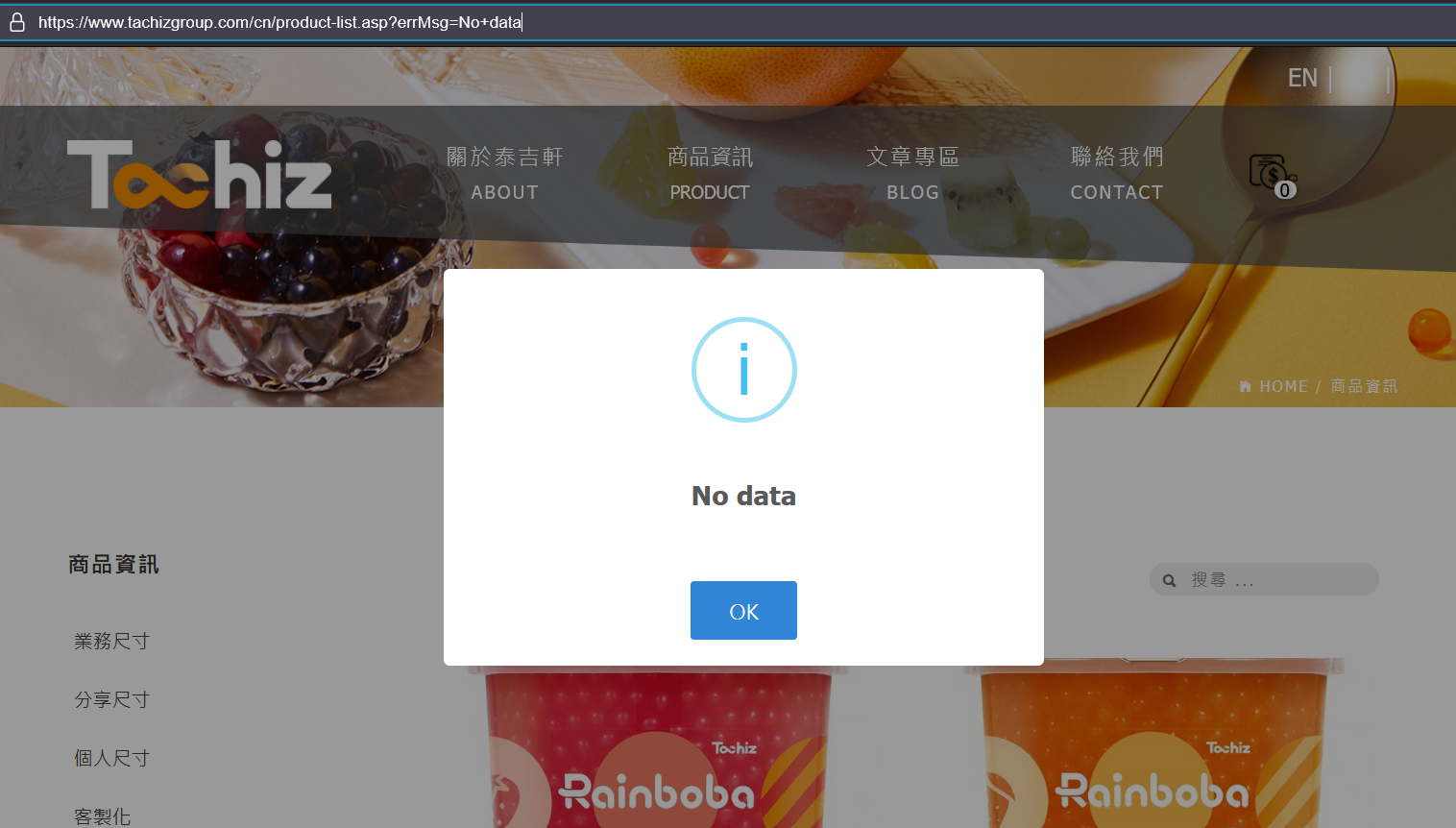This screenshot has width=1456, height=828.
Task: Open the inquiry cart icon
Action: pyautogui.click(x=1272, y=175)
